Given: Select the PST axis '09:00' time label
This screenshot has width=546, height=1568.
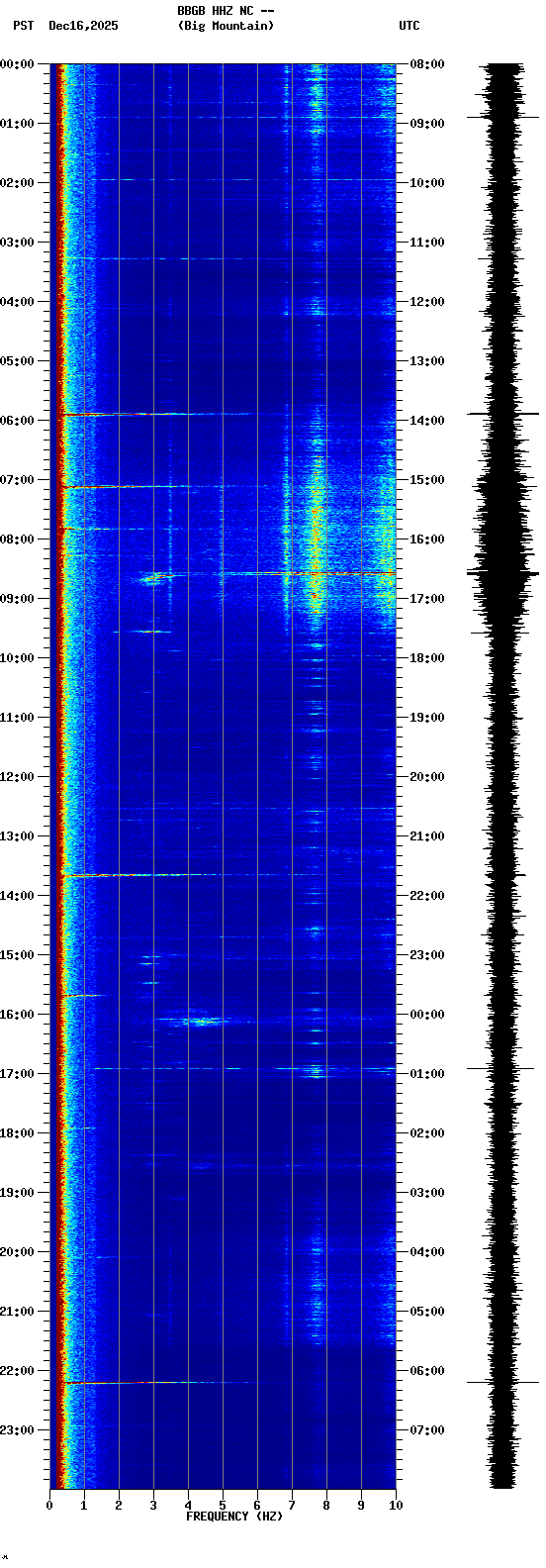Looking at the screenshot, I should 18,599.
